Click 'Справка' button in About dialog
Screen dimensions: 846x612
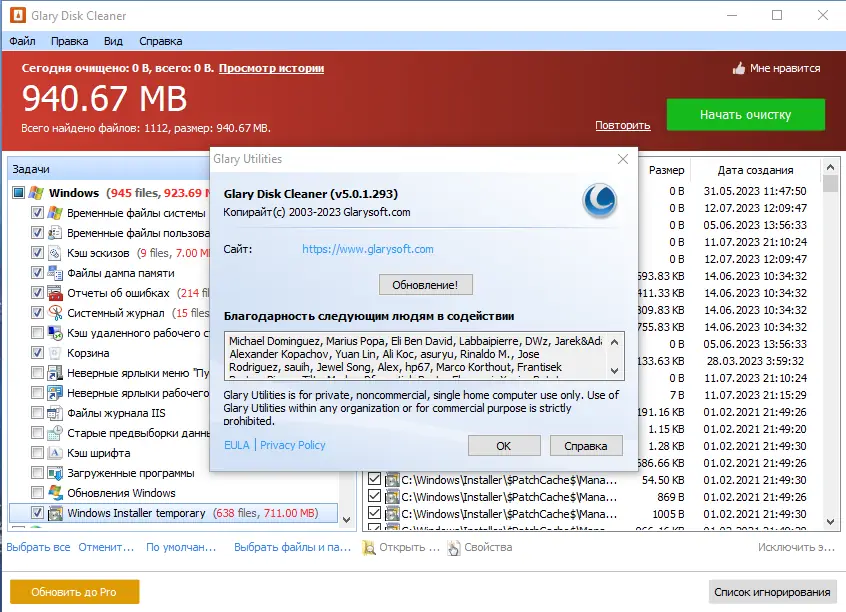pos(586,446)
